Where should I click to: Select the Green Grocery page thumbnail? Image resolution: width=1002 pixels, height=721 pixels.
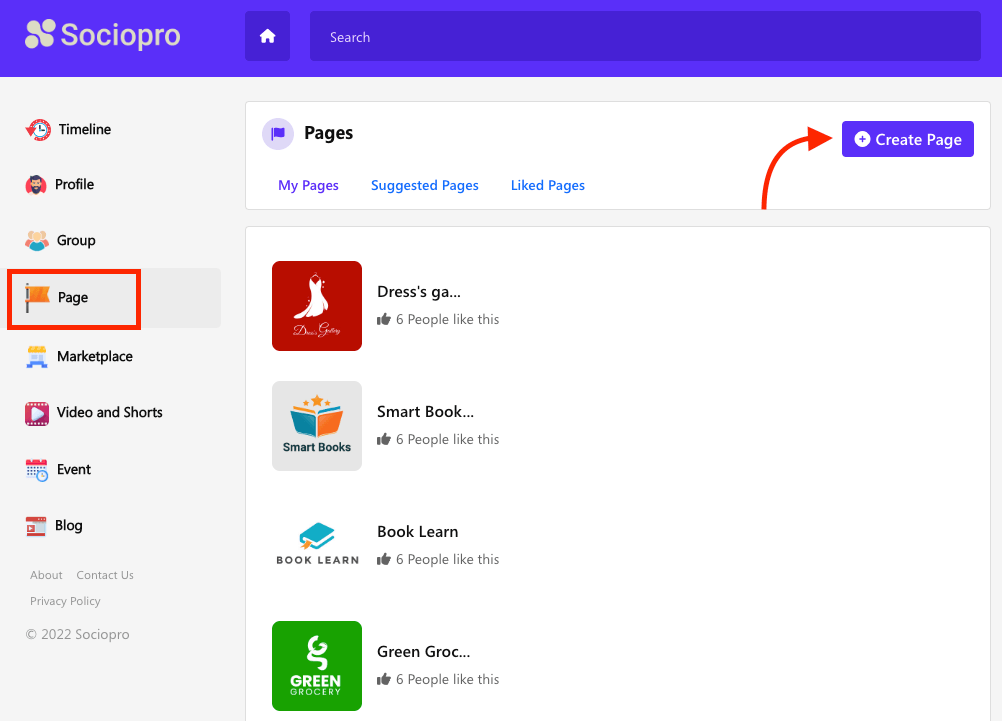(x=317, y=666)
